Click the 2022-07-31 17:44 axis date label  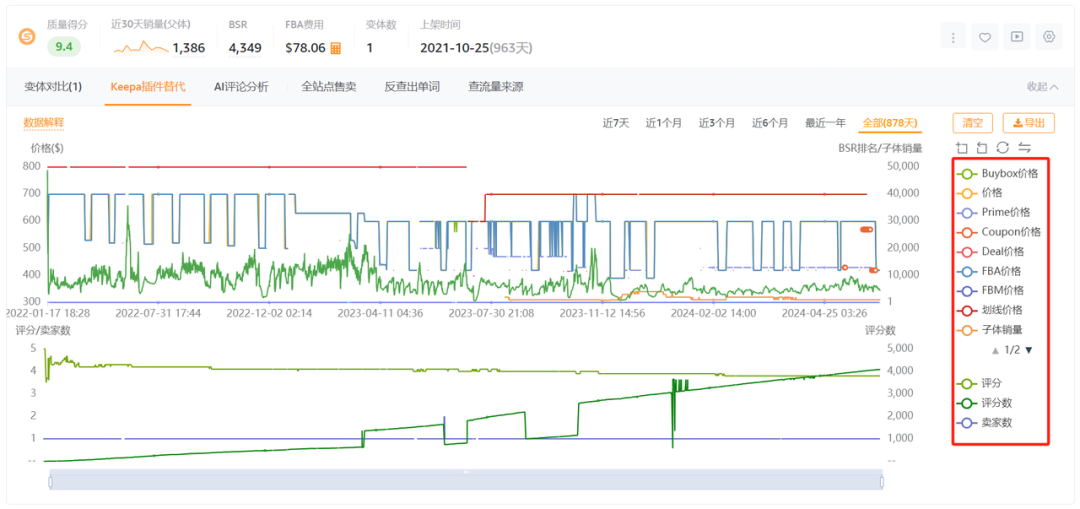(158, 313)
